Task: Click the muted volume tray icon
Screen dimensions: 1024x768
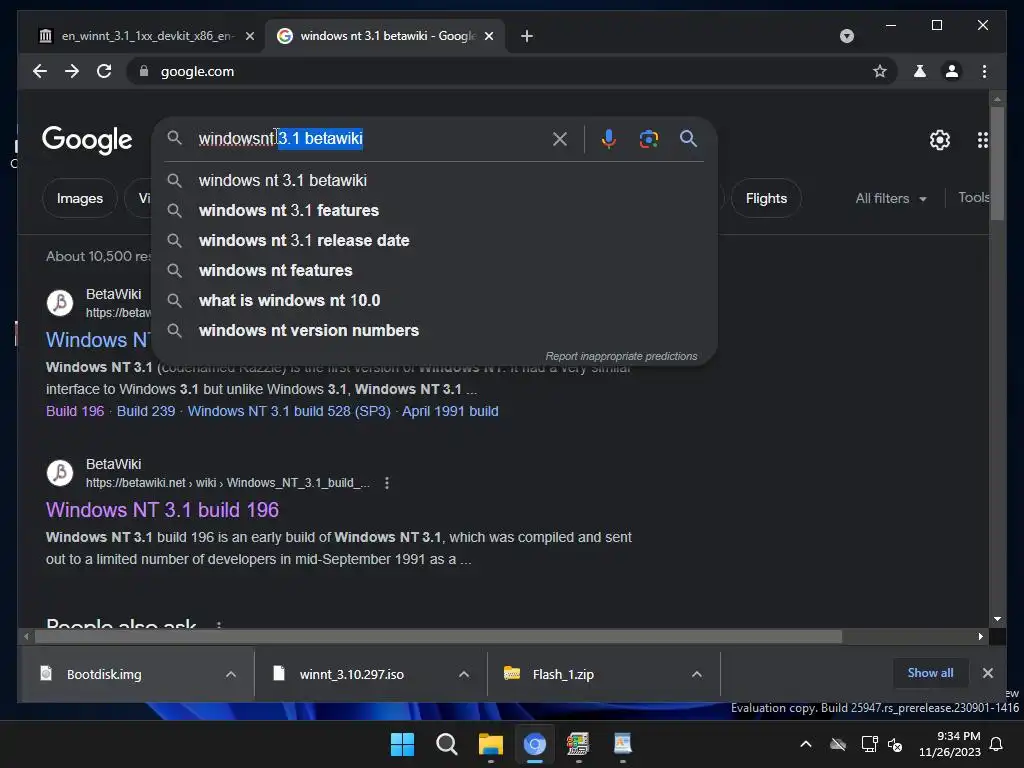Action: pos(895,744)
